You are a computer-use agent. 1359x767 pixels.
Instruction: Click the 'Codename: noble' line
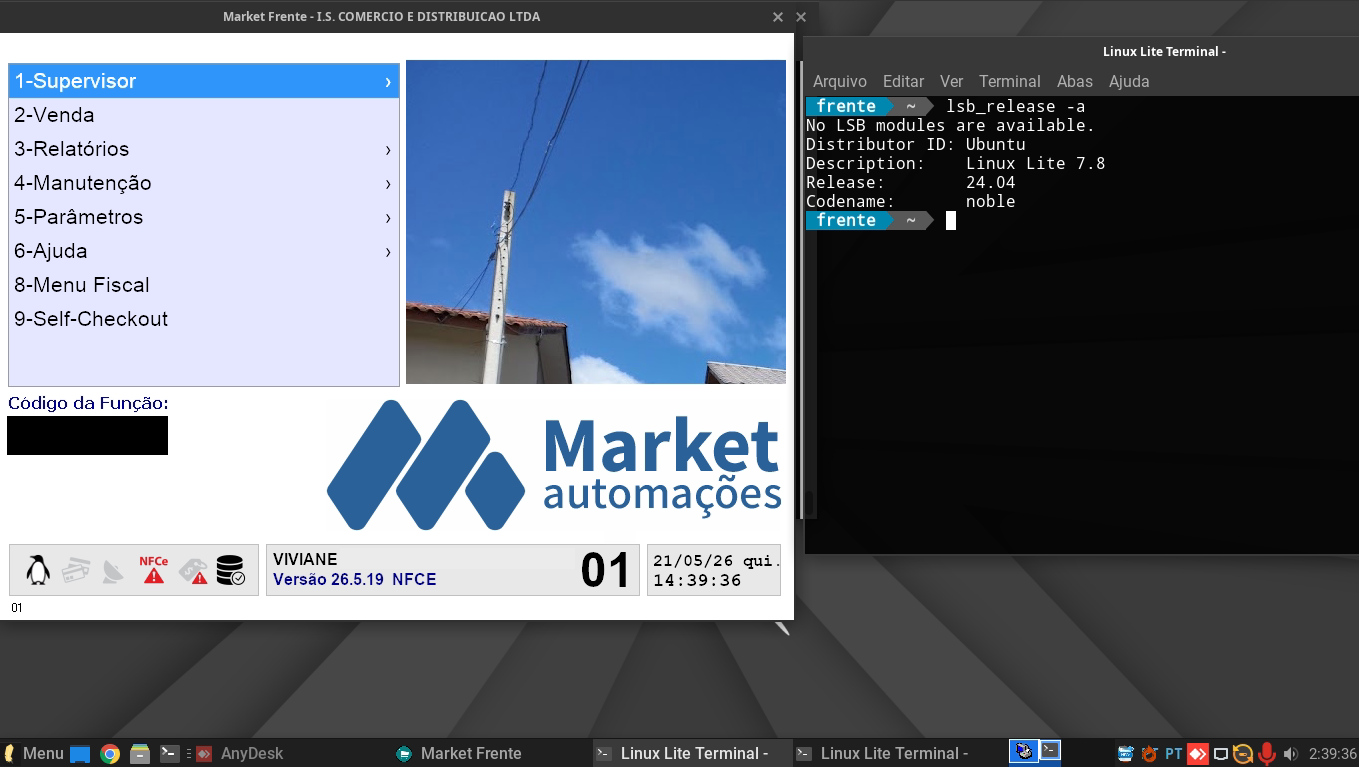point(911,201)
